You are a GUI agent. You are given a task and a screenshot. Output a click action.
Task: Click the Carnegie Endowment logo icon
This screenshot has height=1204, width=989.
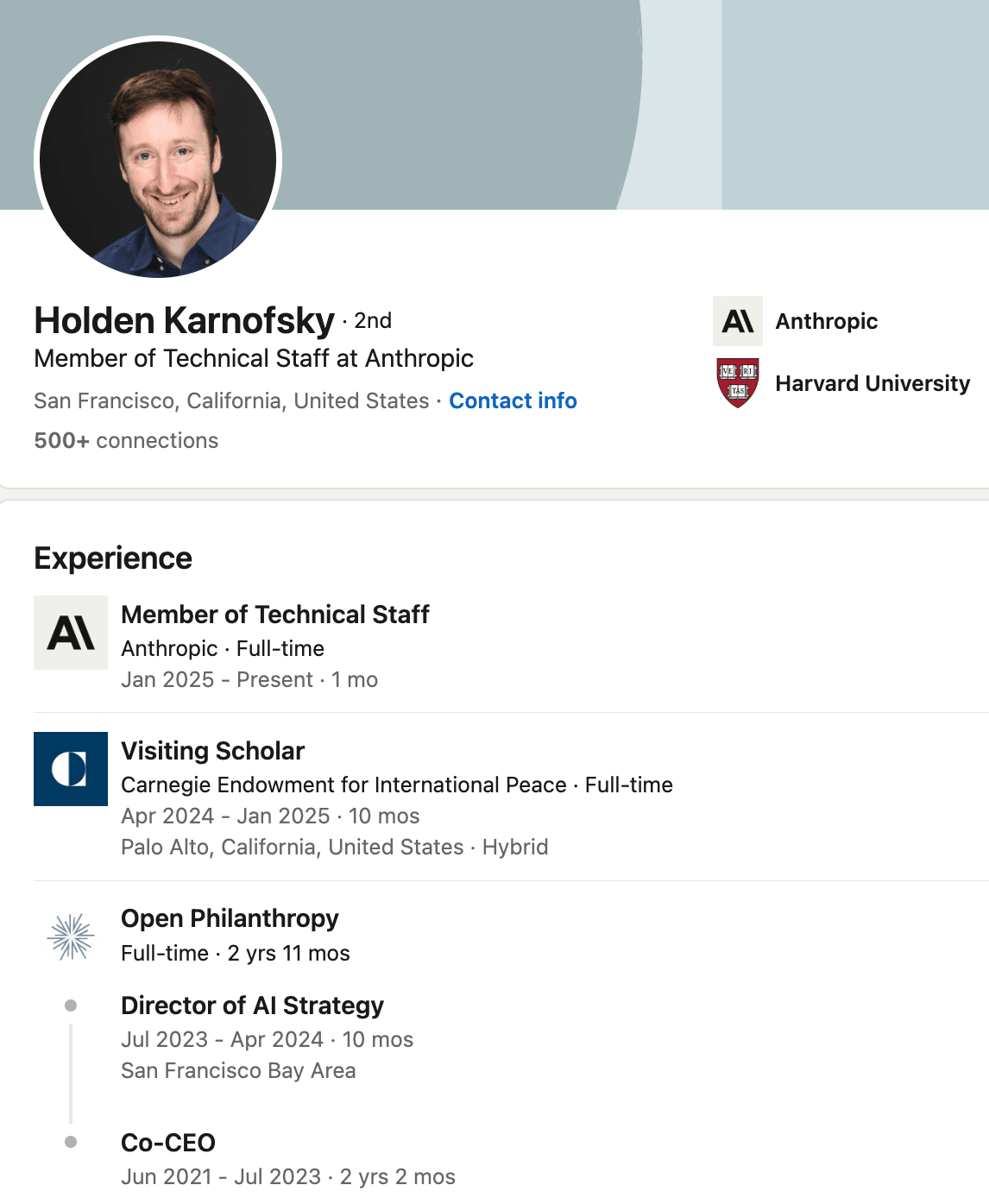71,769
